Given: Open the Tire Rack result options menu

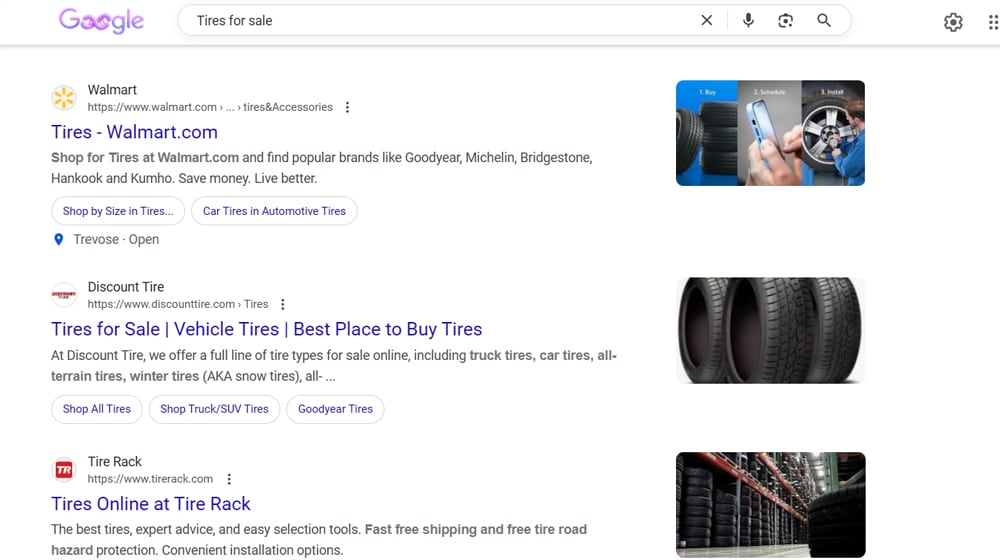Looking at the screenshot, I should click(229, 479).
